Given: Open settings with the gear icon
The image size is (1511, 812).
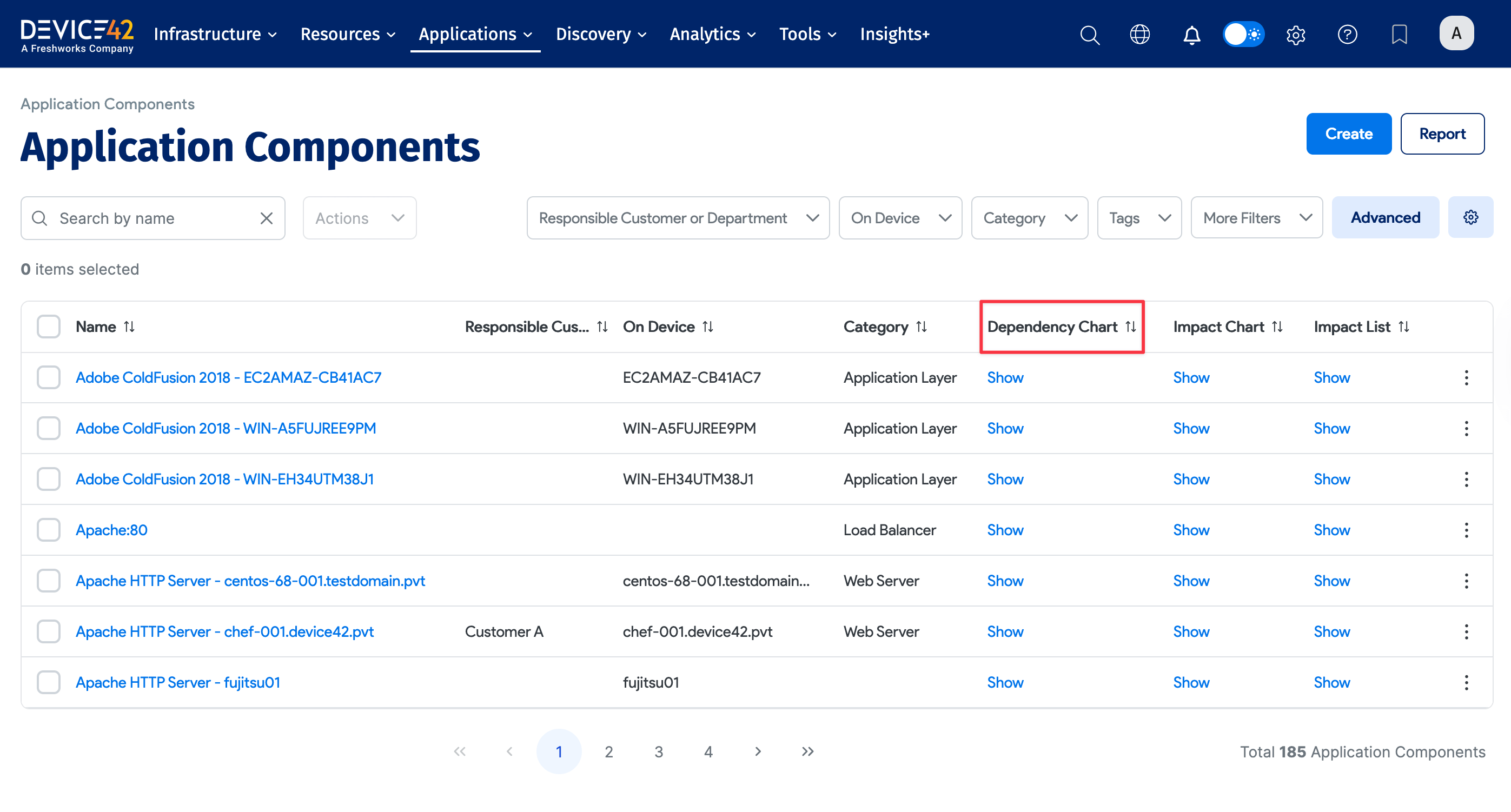Looking at the screenshot, I should (1296, 35).
